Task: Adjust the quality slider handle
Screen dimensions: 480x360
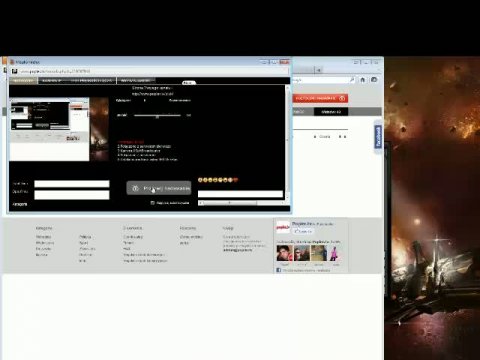Action: coord(157,116)
